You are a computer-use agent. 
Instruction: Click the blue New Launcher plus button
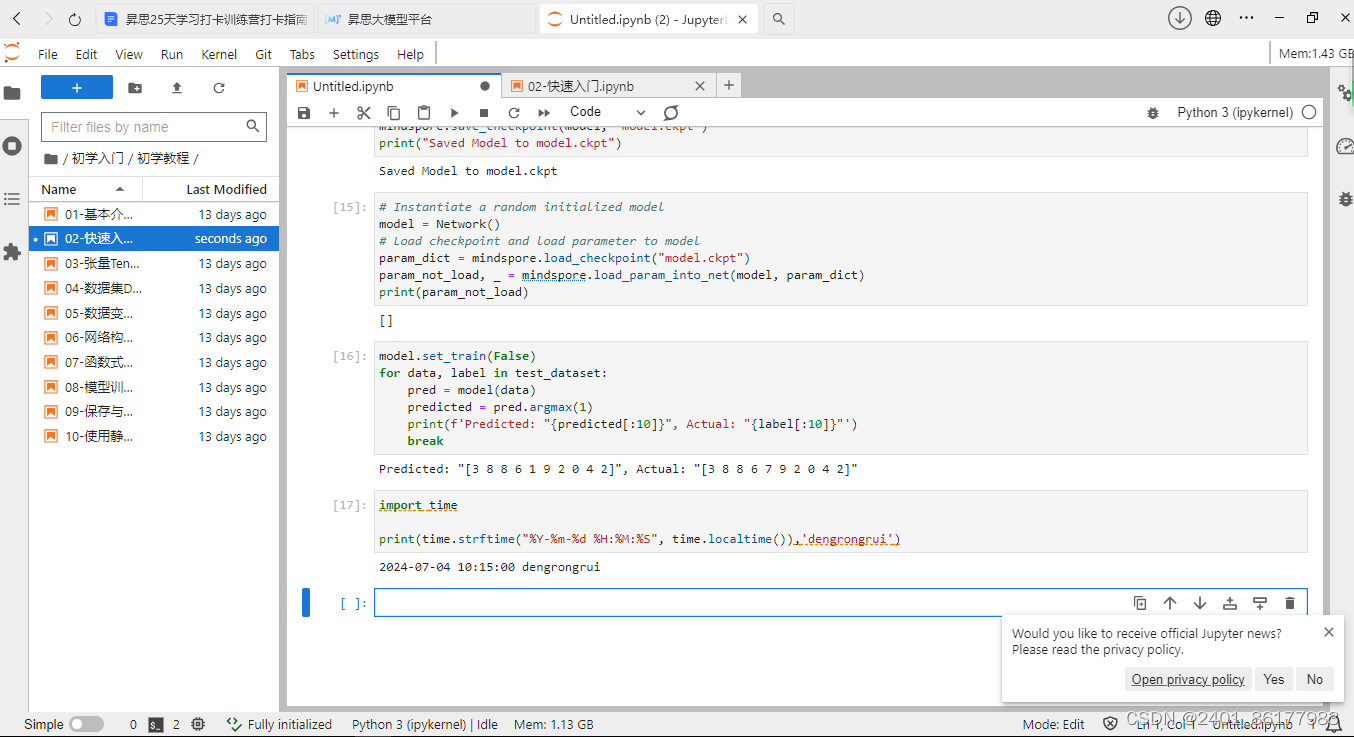pos(77,88)
